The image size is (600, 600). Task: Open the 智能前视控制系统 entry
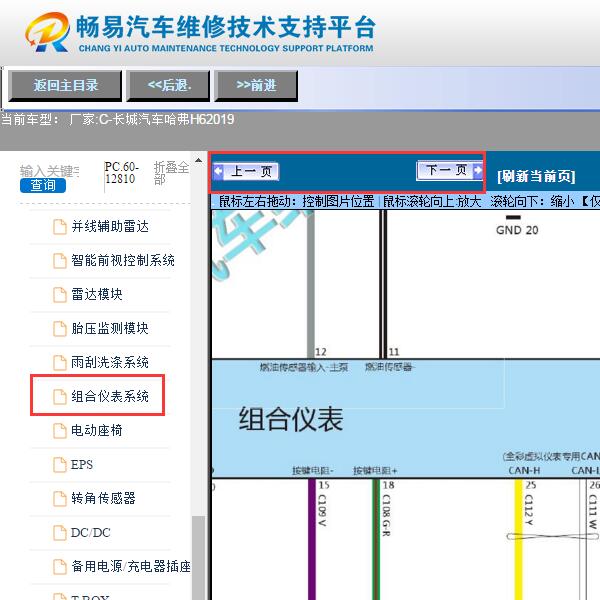point(123,261)
